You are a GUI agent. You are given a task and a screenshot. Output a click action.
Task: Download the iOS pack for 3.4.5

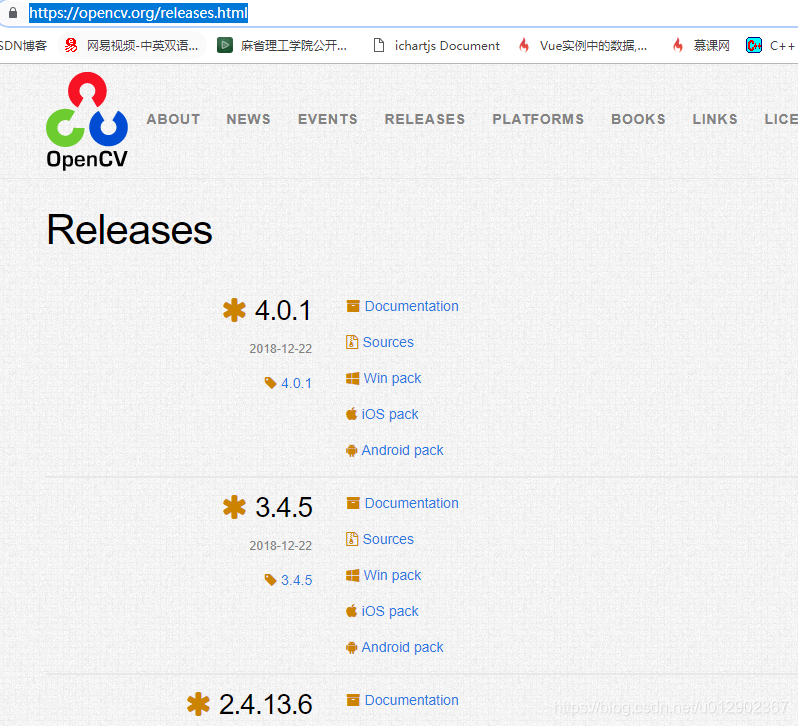click(x=390, y=611)
